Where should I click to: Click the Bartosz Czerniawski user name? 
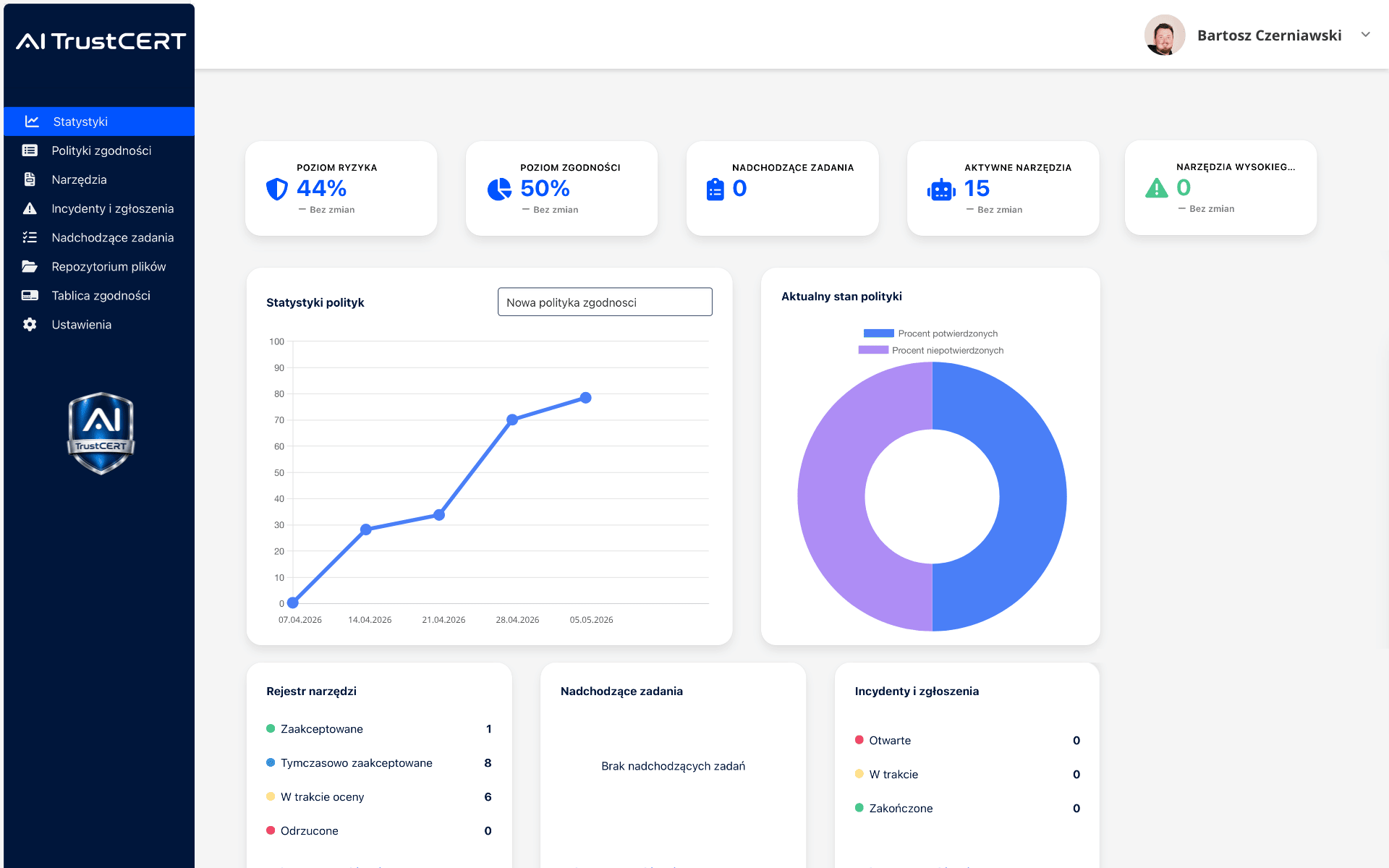coord(1269,35)
